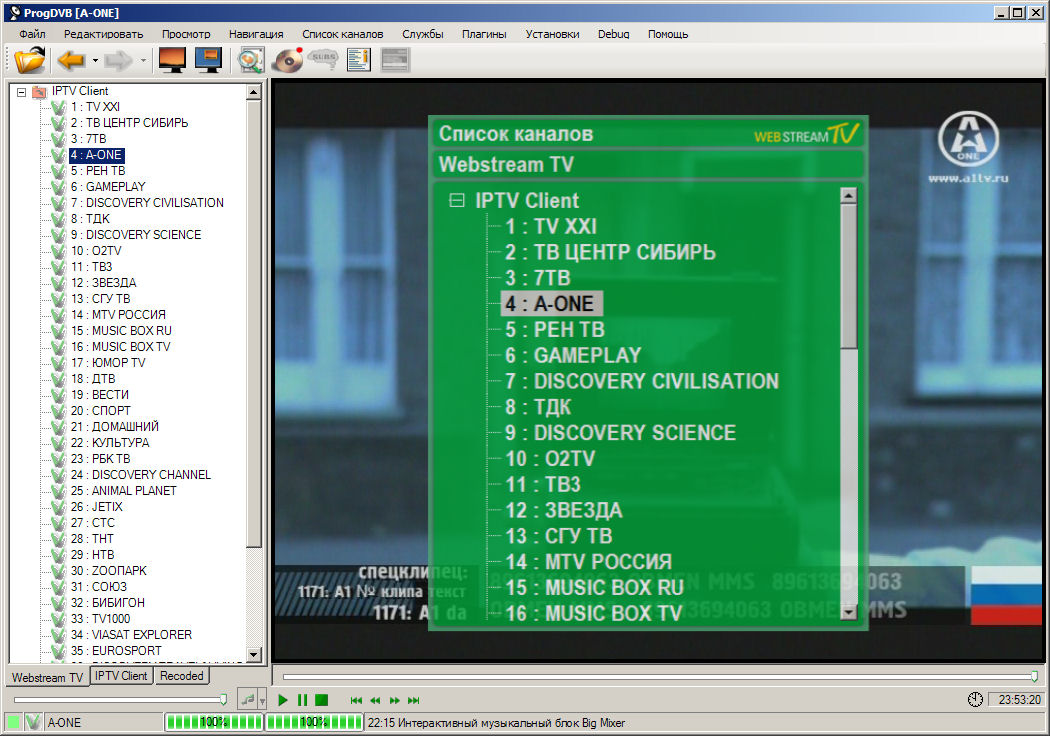Viewport: 1050px width, 736px height.
Task: Click the status bar channel type icon
Action: pyautogui.click(x=33, y=722)
